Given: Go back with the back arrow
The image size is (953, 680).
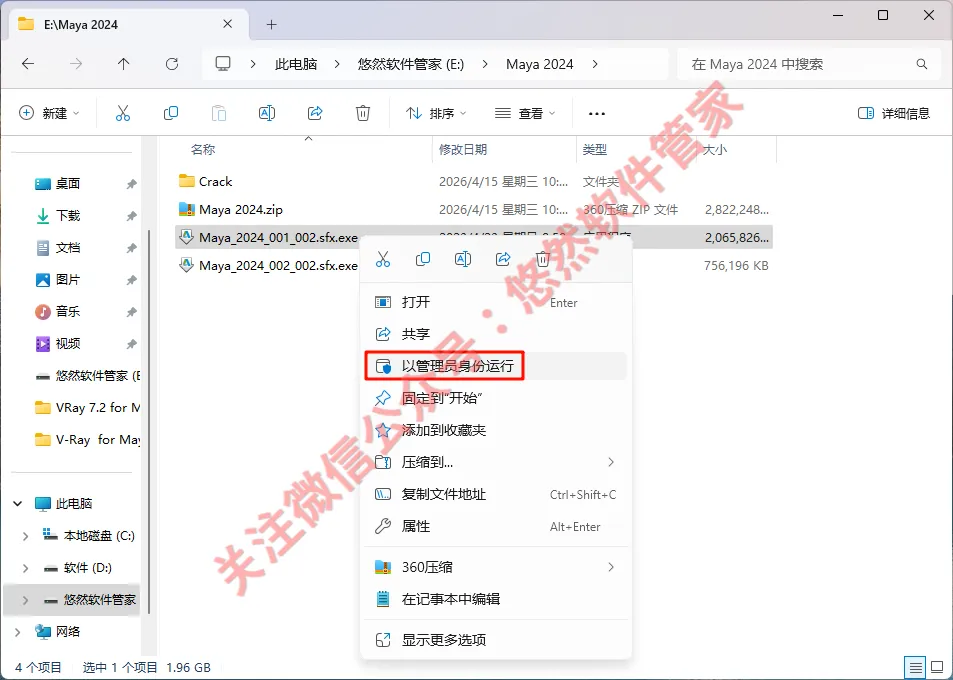Looking at the screenshot, I should click(28, 64).
